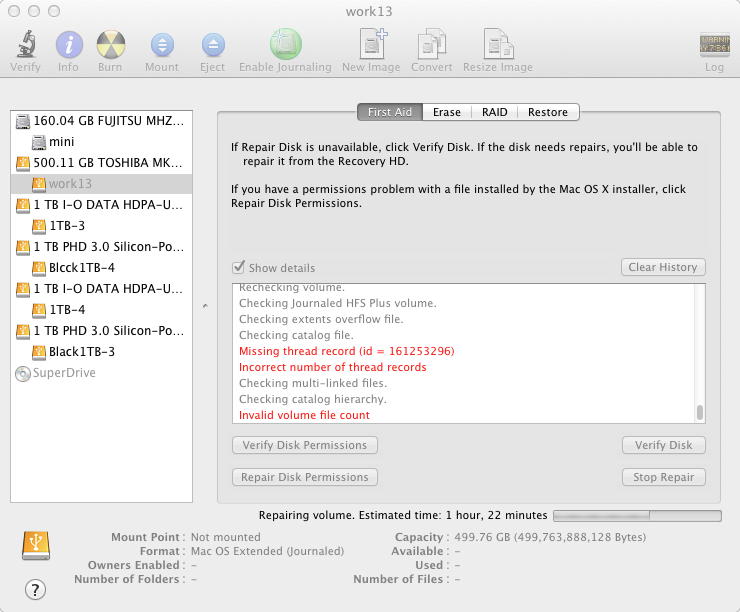Click 'Checking multi-linked files.' log line
The image size is (740, 612).
[313, 383]
